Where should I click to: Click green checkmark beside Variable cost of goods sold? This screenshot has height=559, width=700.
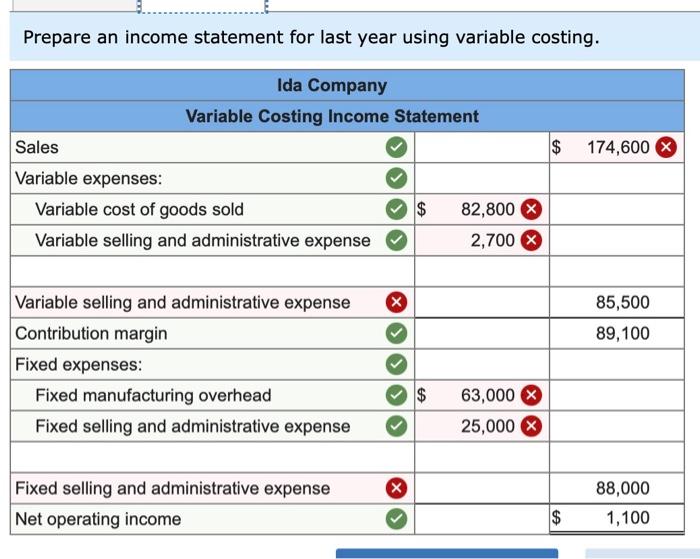coord(396,209)
